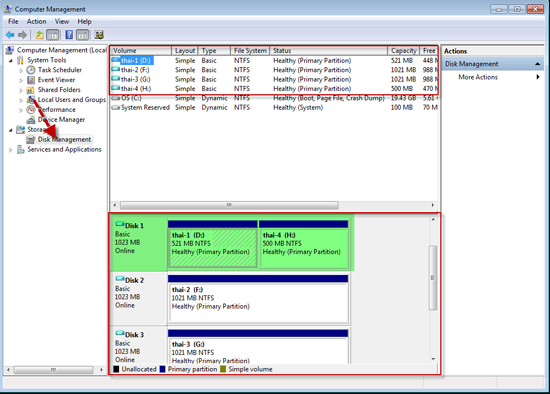
Task: Sort by the Layout column header
Action: (x=185, y=51)
